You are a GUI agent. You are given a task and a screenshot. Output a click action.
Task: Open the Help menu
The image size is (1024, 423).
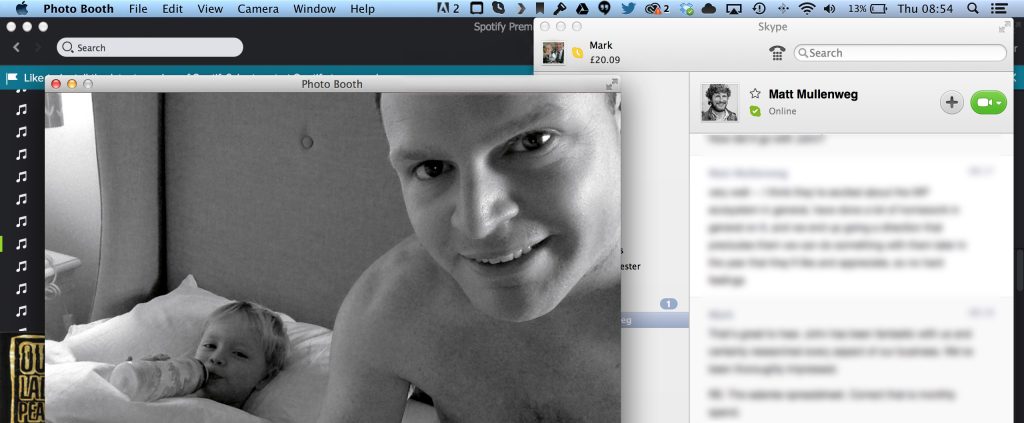coord(362,8)
